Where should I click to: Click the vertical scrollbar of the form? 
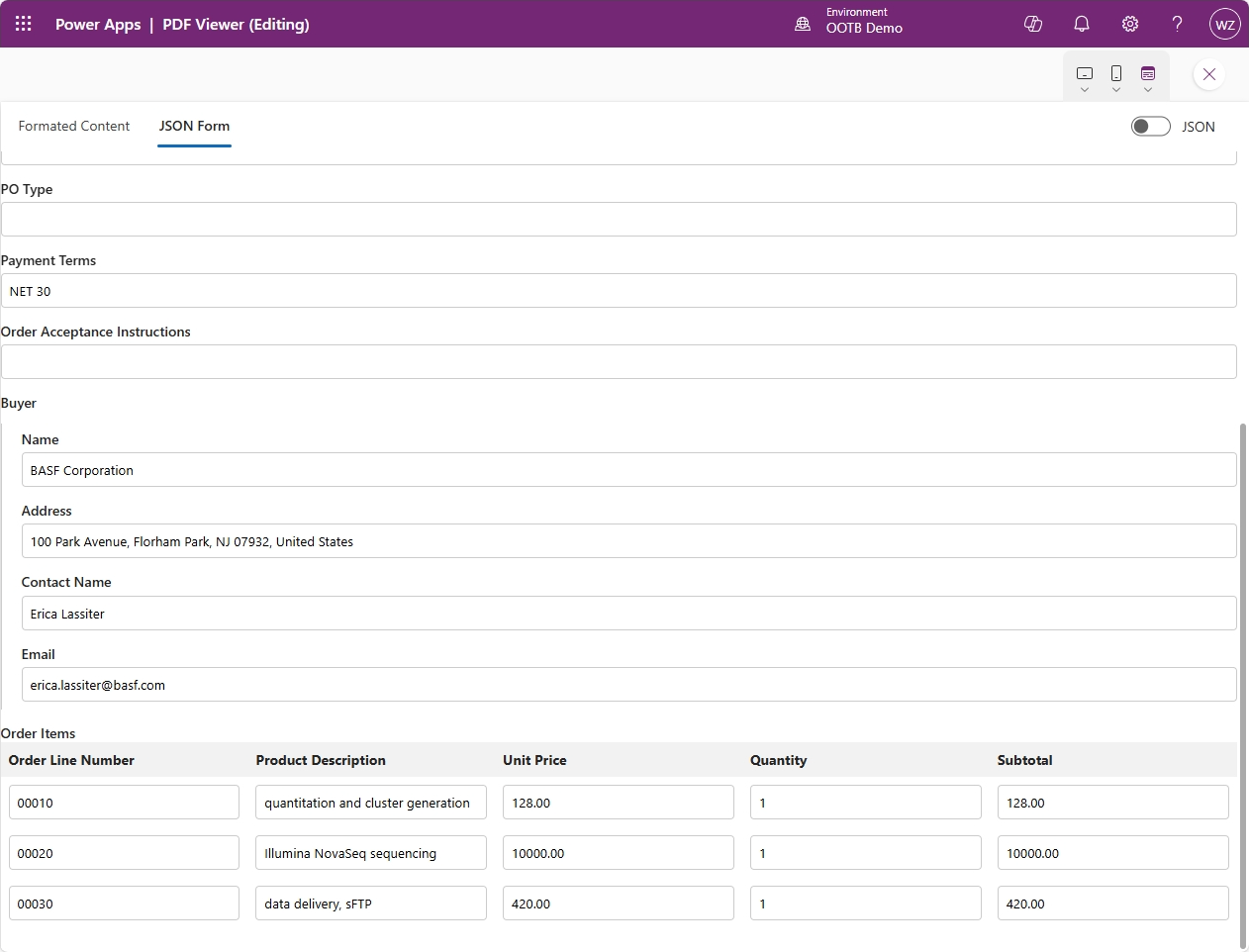pos(1243,685)
